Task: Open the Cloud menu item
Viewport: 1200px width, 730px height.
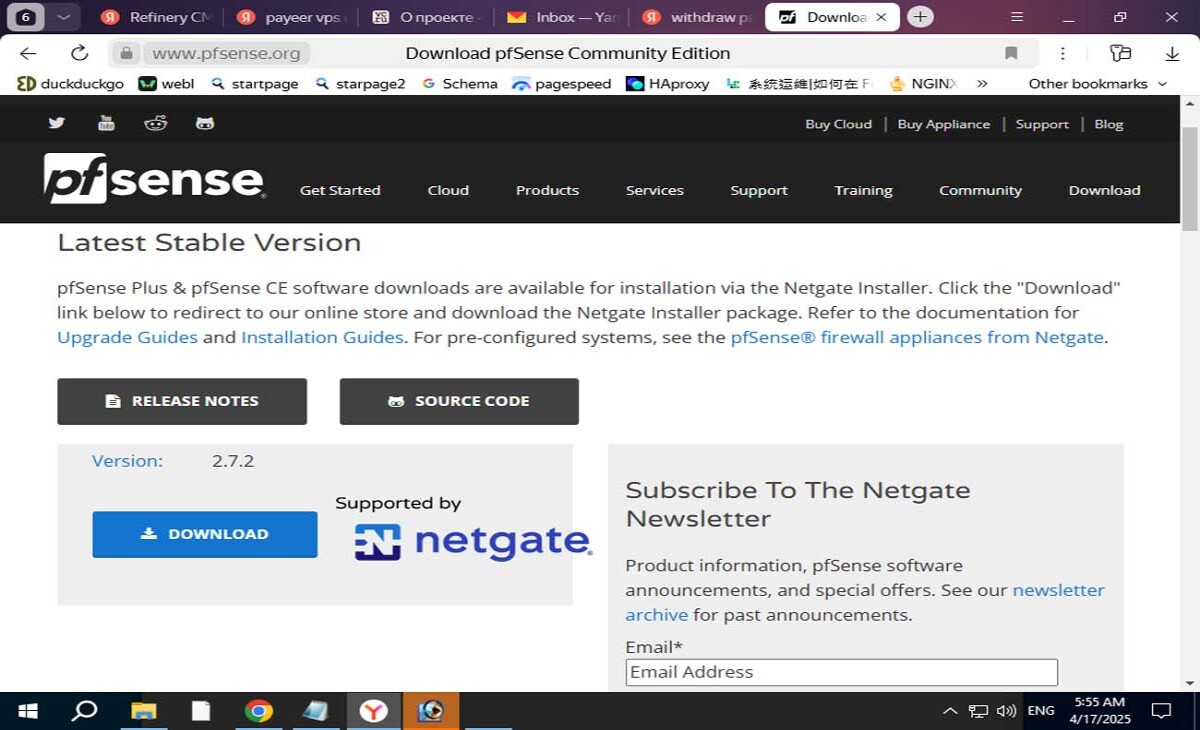Action: coord(448,190)
